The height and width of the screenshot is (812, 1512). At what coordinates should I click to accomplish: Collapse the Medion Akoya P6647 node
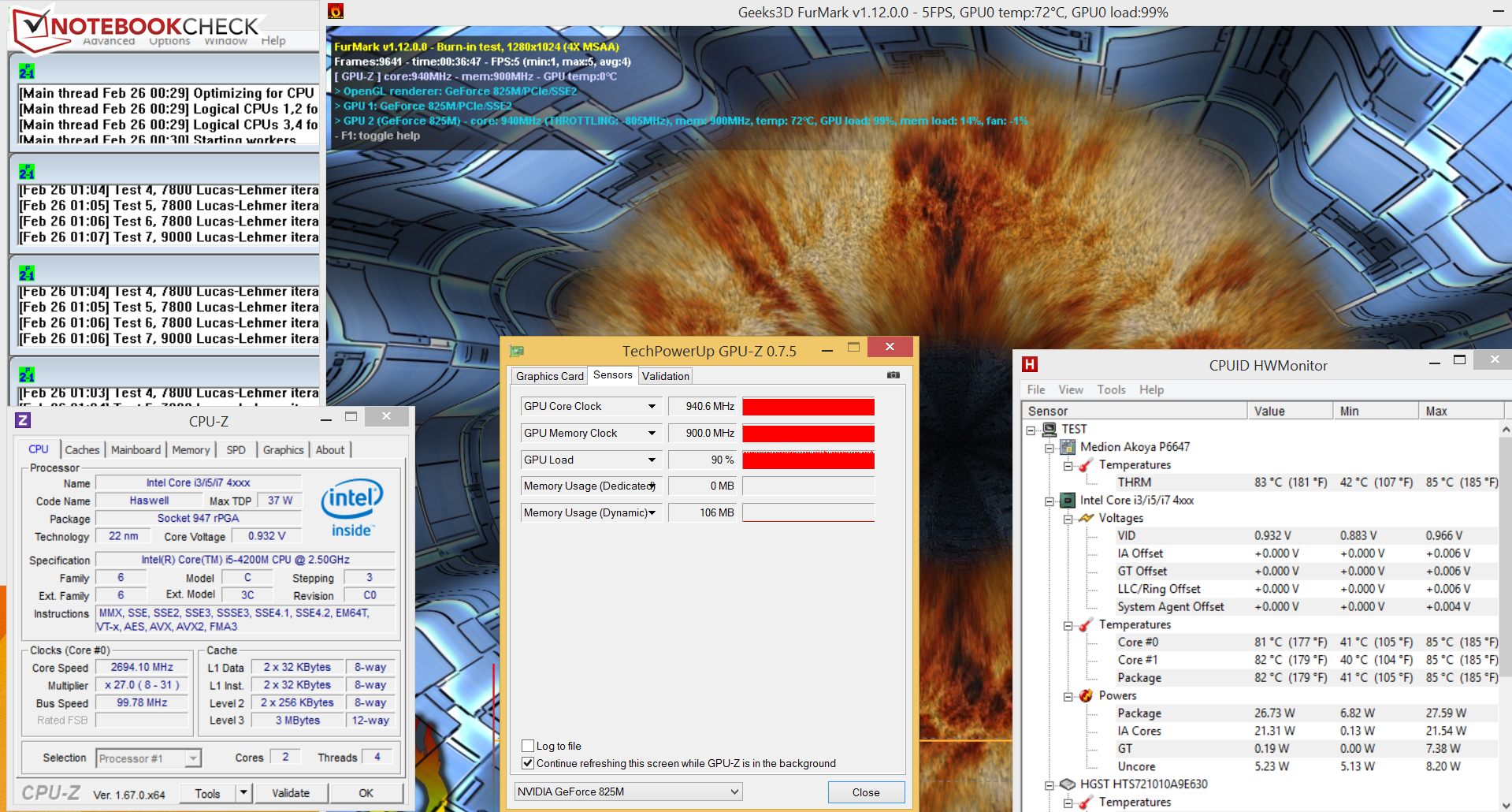[x=1049, y=448]
